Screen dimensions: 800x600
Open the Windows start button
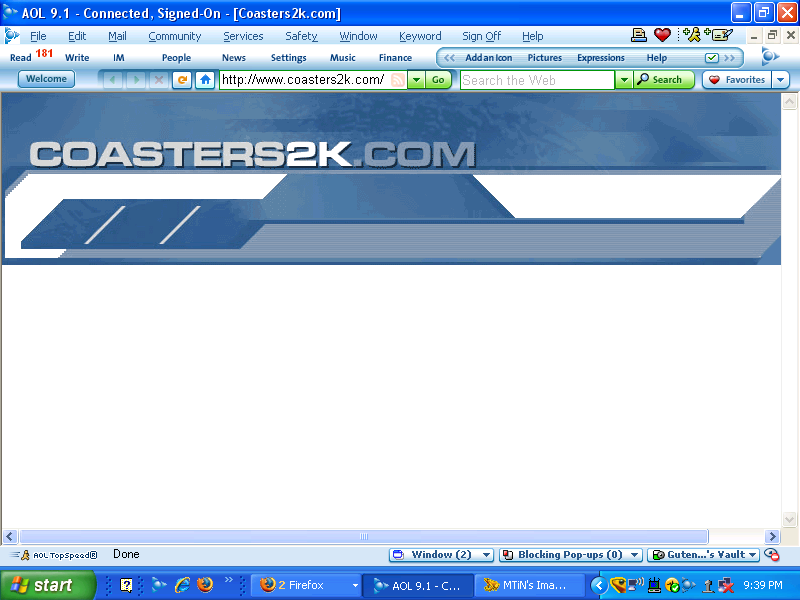(x=48, y=585)
